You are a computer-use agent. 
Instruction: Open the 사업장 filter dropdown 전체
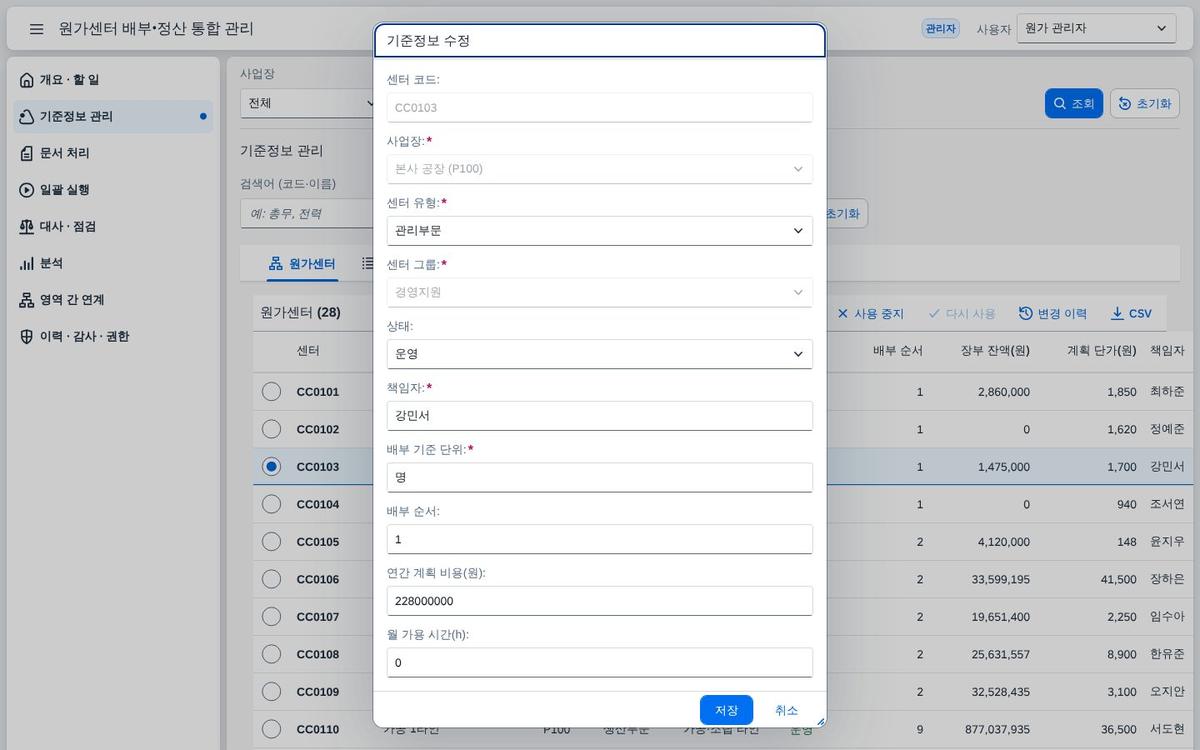point(308,103)
